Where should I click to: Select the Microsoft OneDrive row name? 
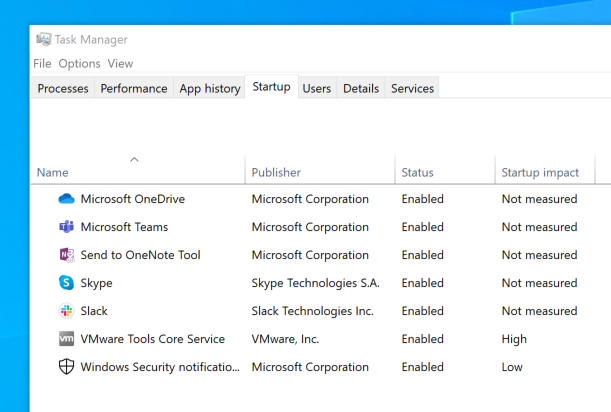point(132,199)
